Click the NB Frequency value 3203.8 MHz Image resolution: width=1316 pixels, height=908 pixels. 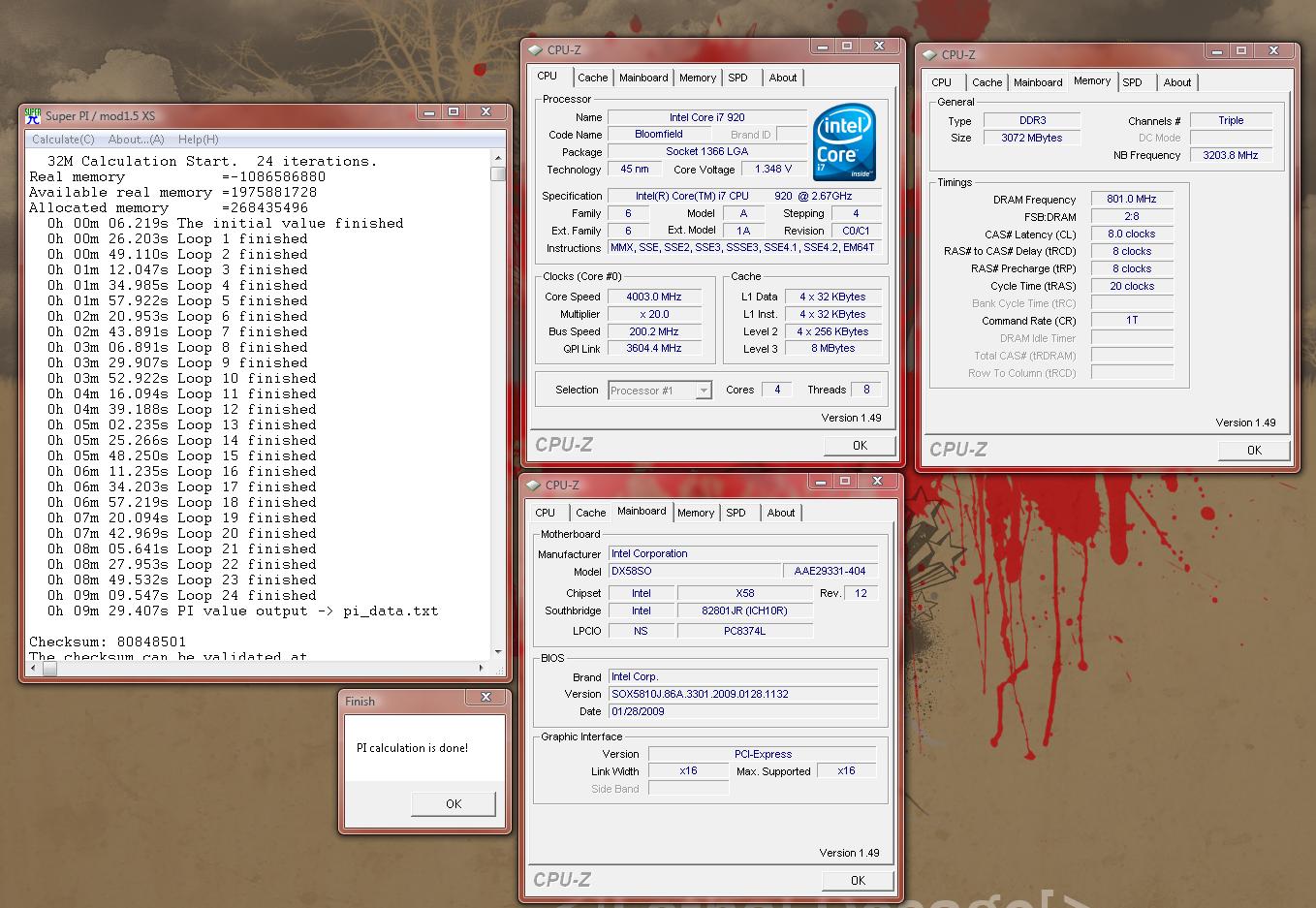coord(1231,155)
